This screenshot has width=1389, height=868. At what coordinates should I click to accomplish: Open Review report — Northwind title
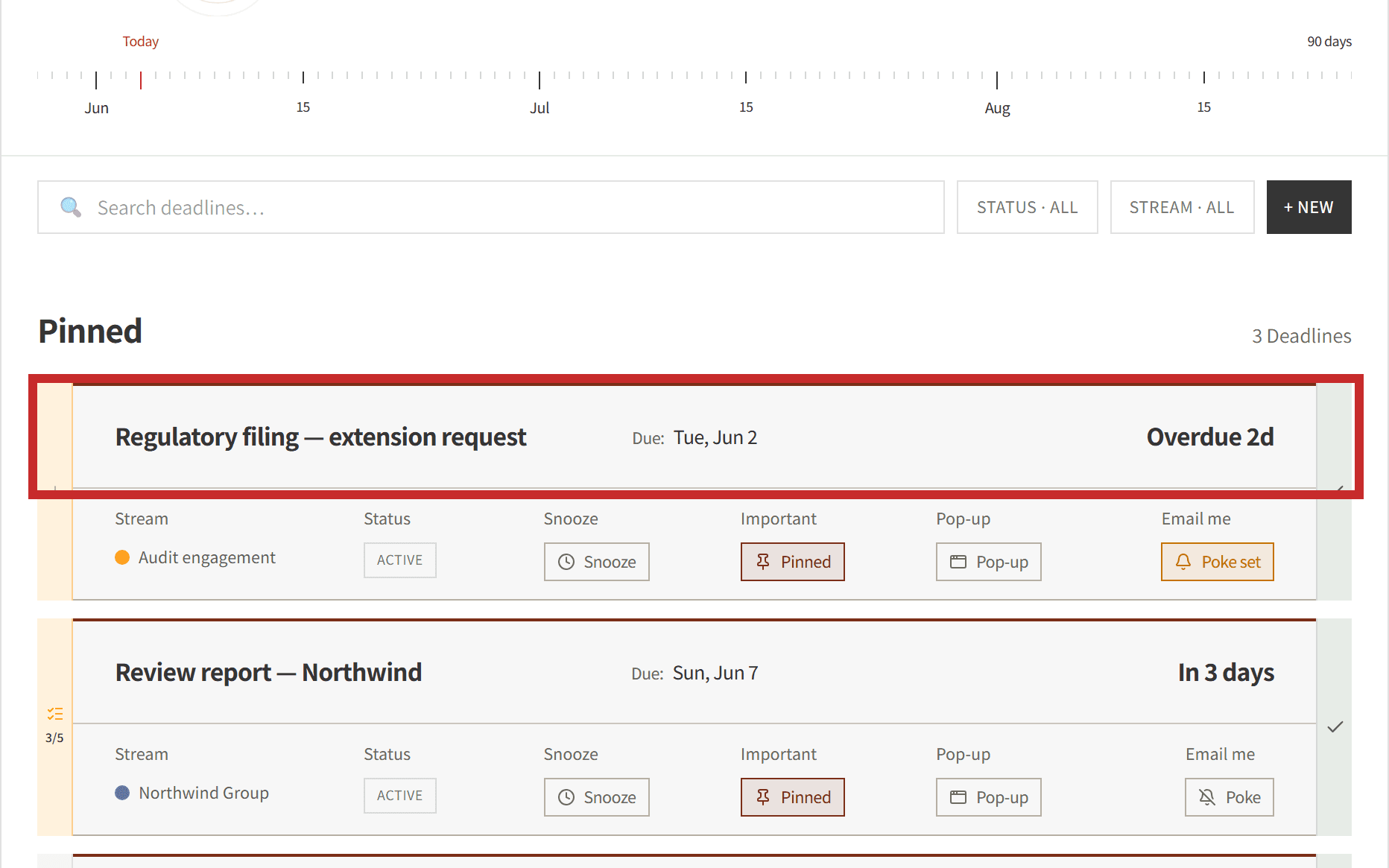click(268, 672)
